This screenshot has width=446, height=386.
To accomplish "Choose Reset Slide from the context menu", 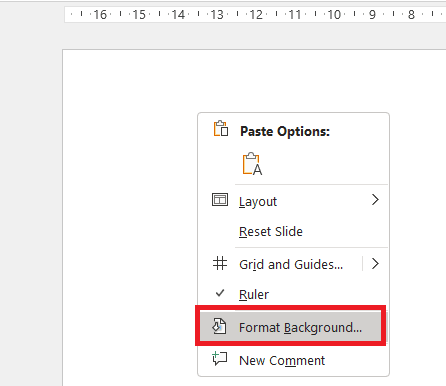I will click(x=293, y=232).
